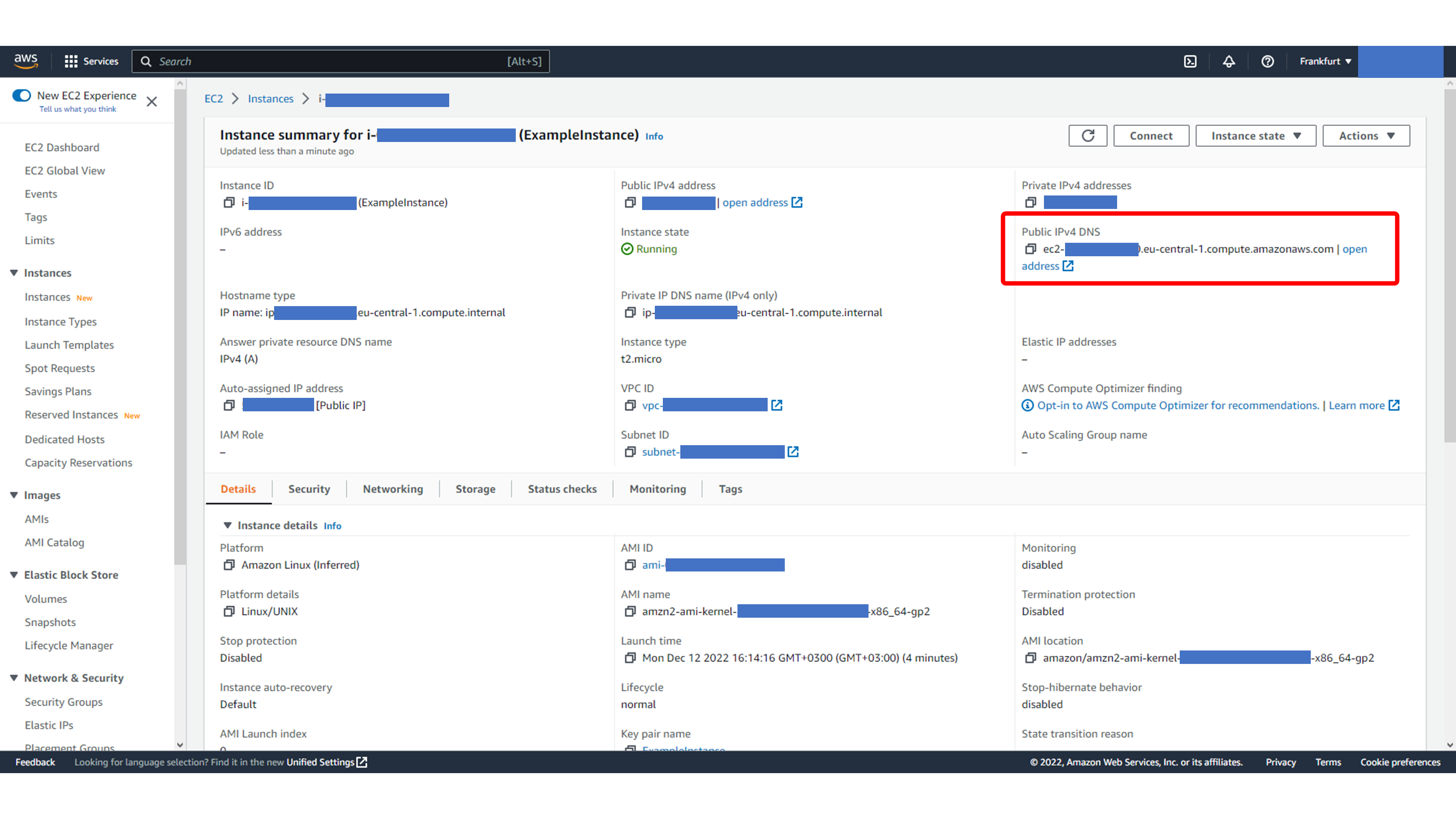Toggle the New EC2 Experience switch
This screenshot has width=1456, height=819.
click(21, 95)
